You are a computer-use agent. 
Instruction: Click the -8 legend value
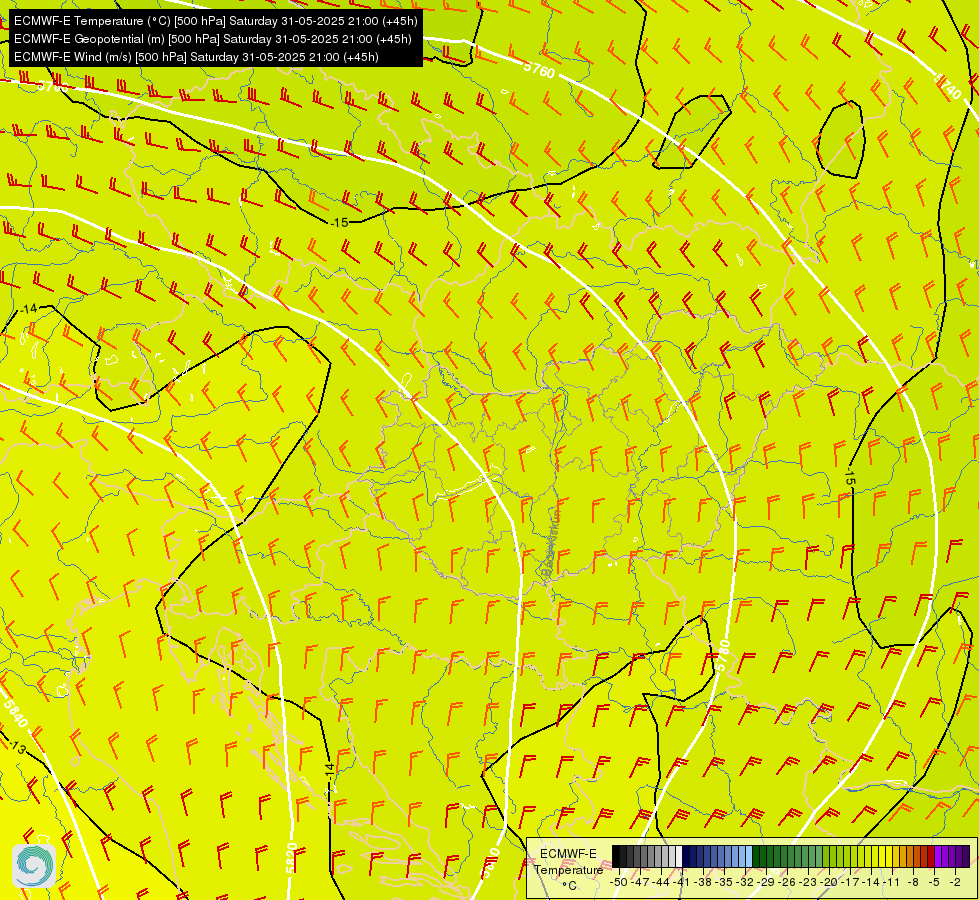913,882
